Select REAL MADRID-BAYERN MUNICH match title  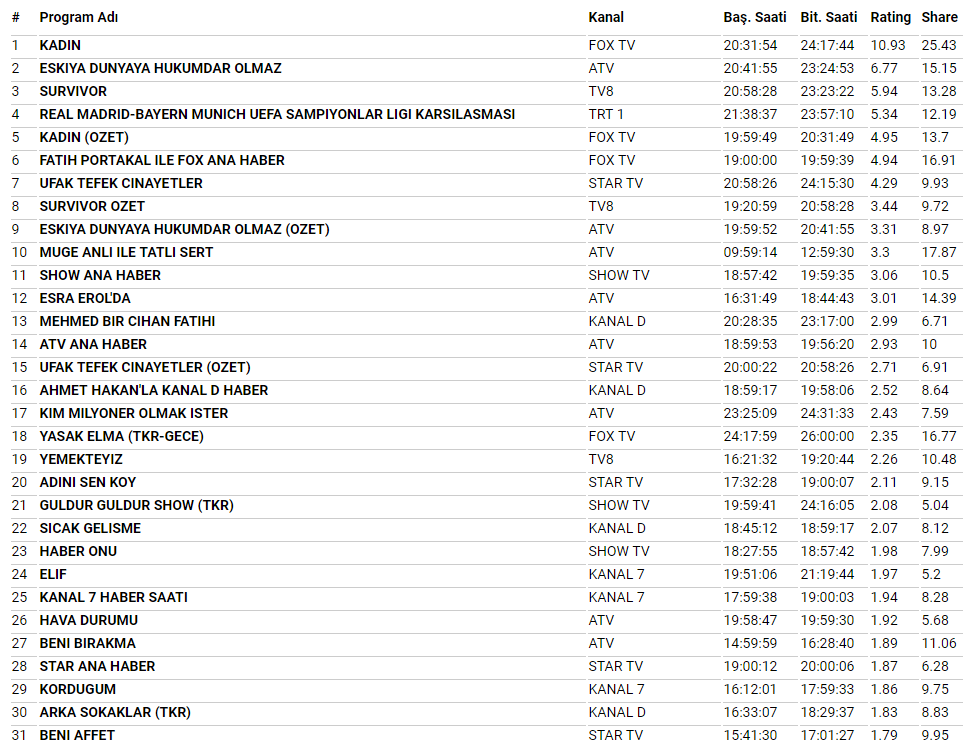pos(277,114)
